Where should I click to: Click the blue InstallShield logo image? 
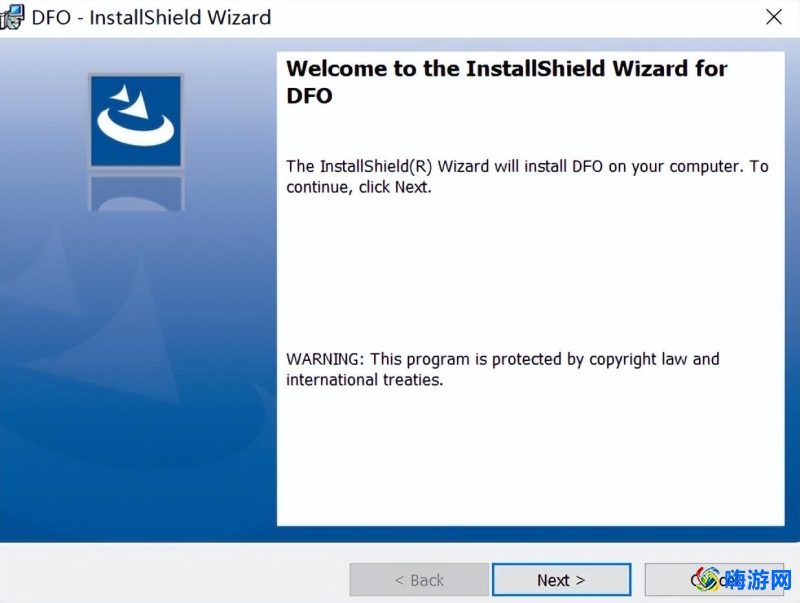[136, 121]
